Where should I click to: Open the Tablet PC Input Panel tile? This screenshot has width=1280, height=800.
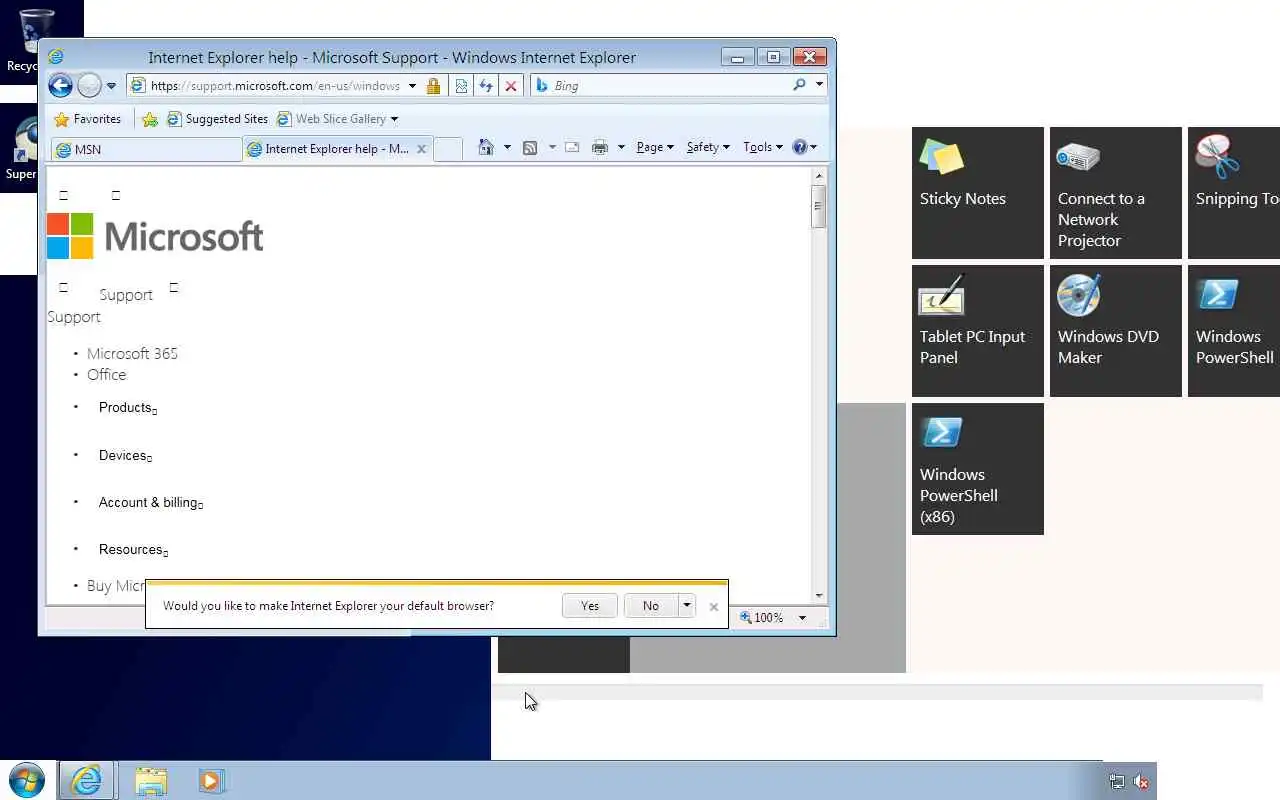978,331
